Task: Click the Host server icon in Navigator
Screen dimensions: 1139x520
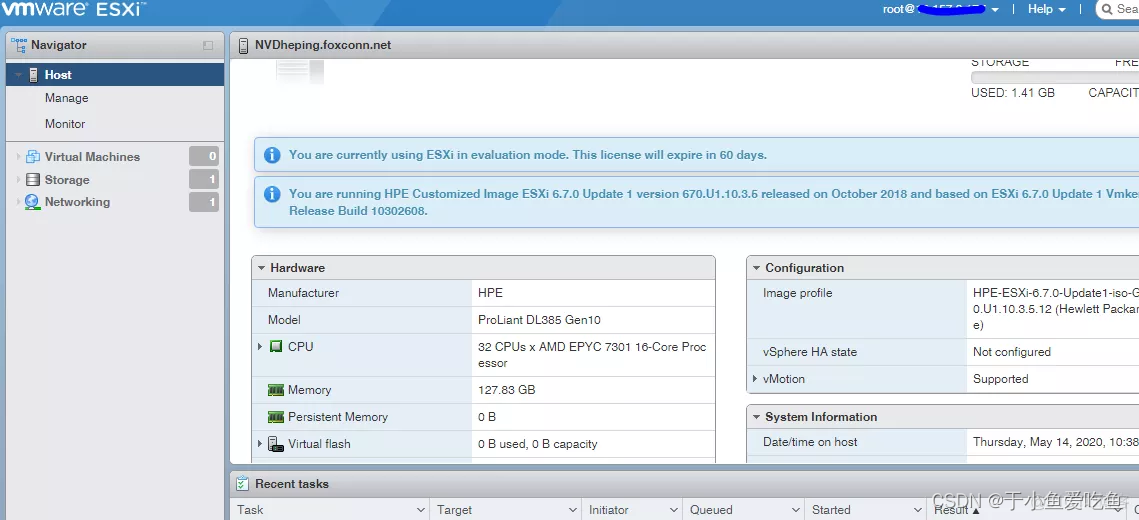Action: coord(33,75)
